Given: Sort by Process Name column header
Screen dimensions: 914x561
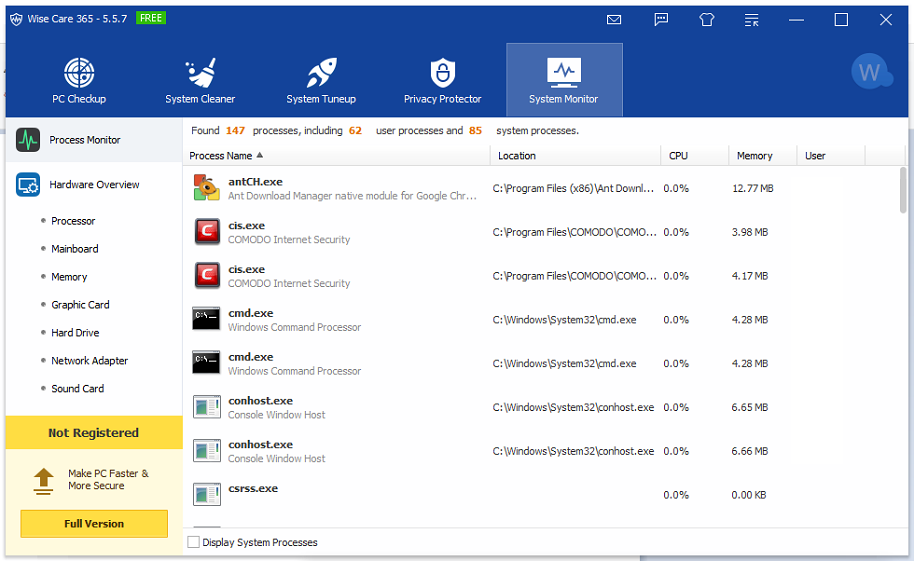Looking at the screenshot, I should coord(337,156).
